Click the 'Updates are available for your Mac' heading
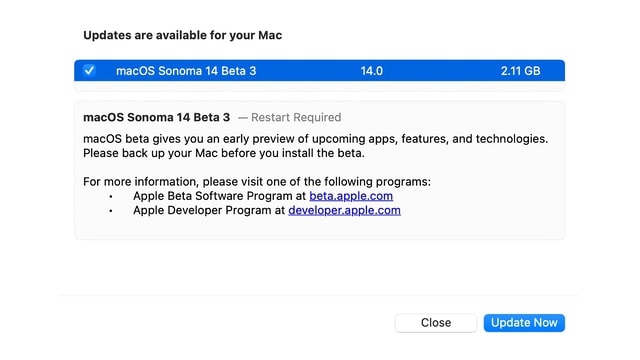 (182, 35)
